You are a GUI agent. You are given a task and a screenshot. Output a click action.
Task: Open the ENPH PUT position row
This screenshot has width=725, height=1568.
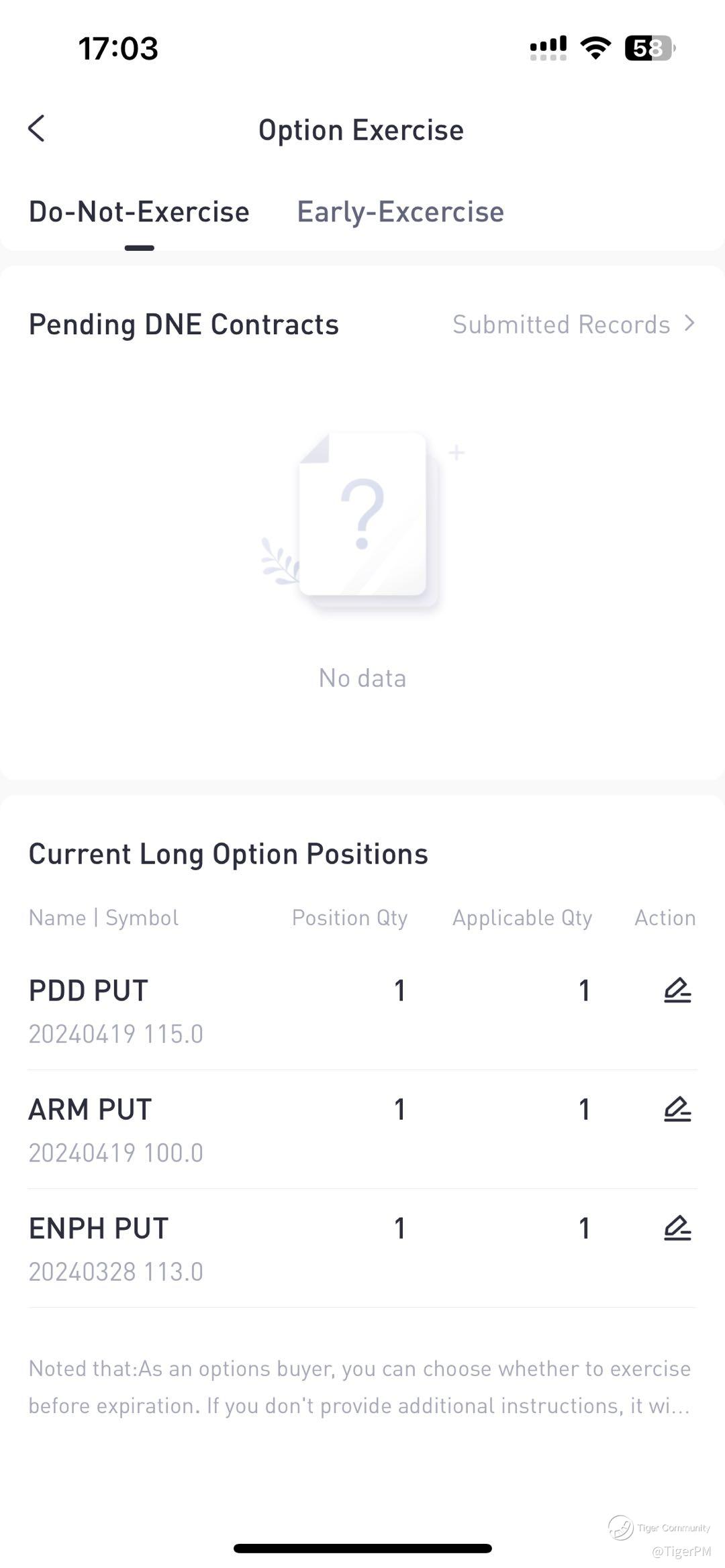click(115, 1248)
